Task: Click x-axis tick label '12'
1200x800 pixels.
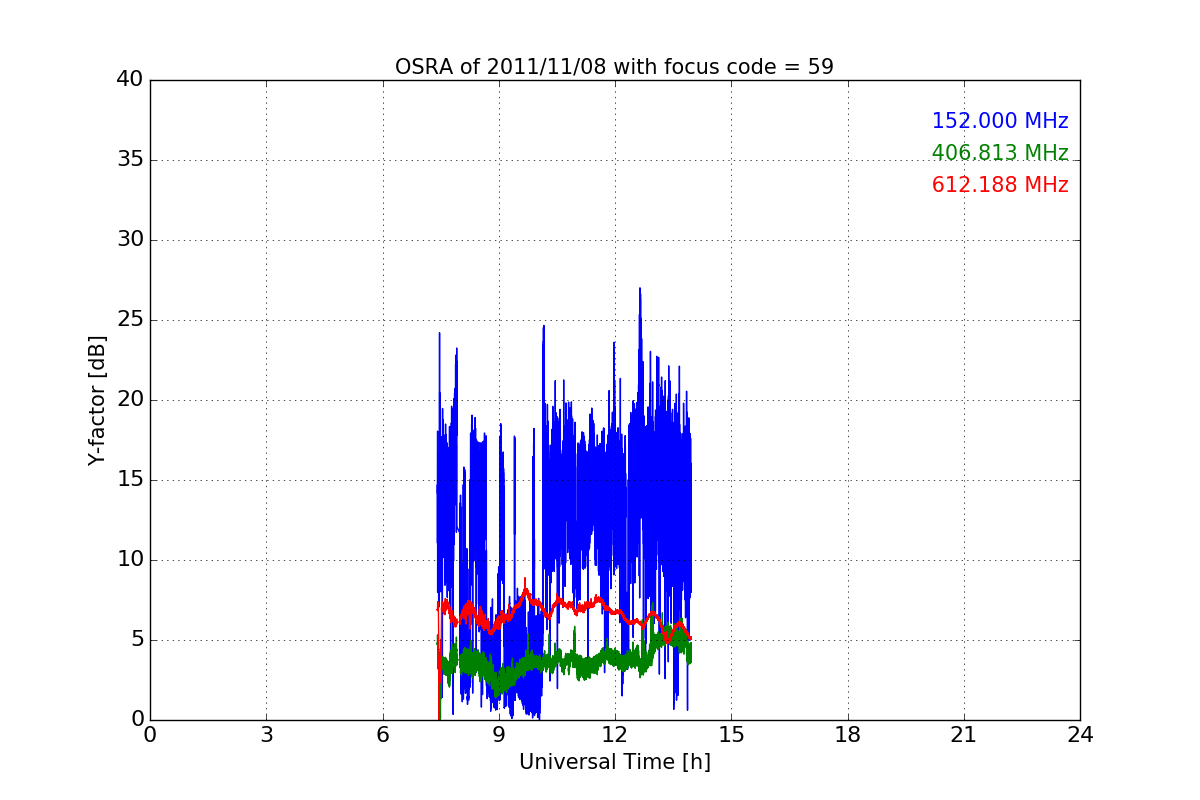Action: click(x=615, y=735)
